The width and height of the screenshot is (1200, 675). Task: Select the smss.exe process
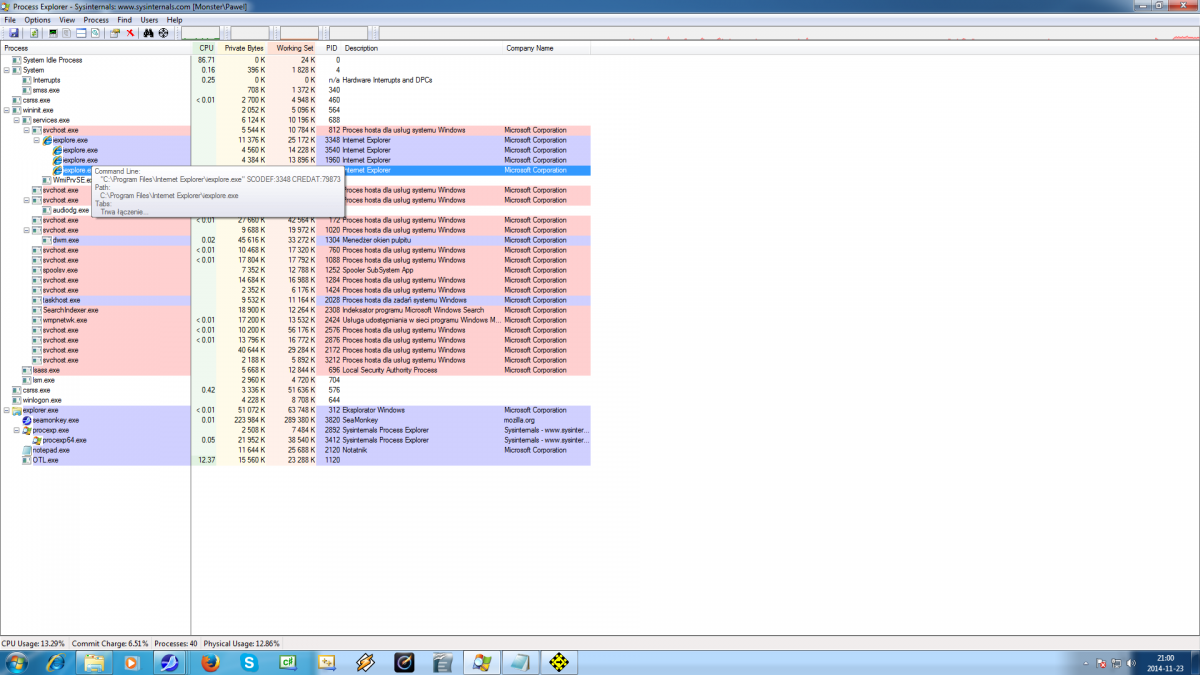(x=296, y=90)
